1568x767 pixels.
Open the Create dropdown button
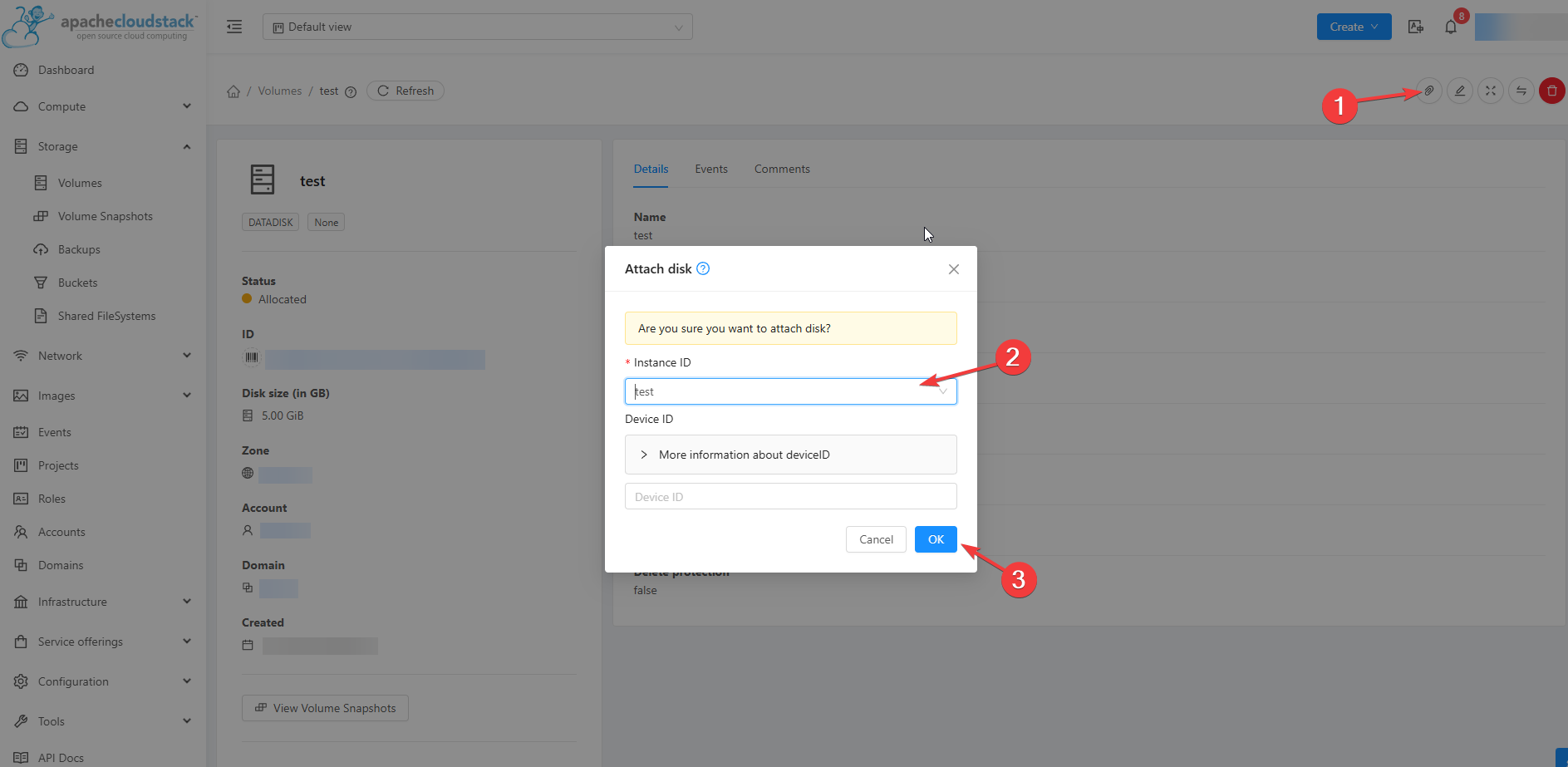1353,27
